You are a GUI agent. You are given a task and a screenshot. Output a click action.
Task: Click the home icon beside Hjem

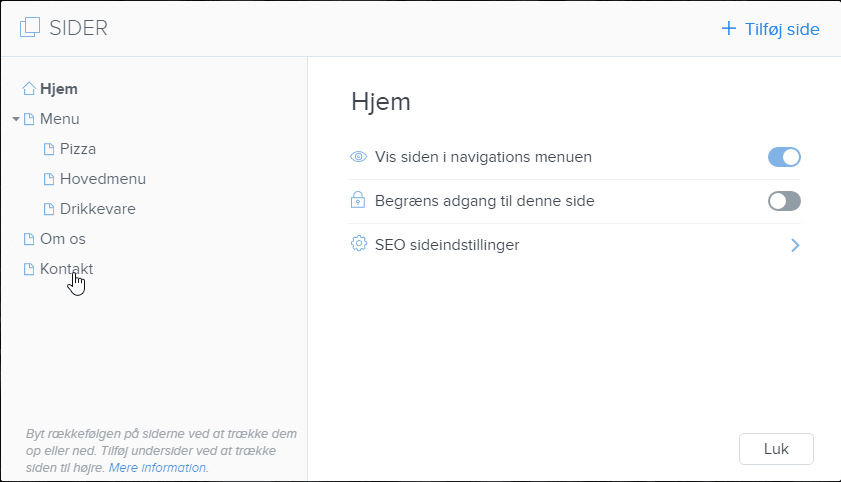(x=29, y=89)
